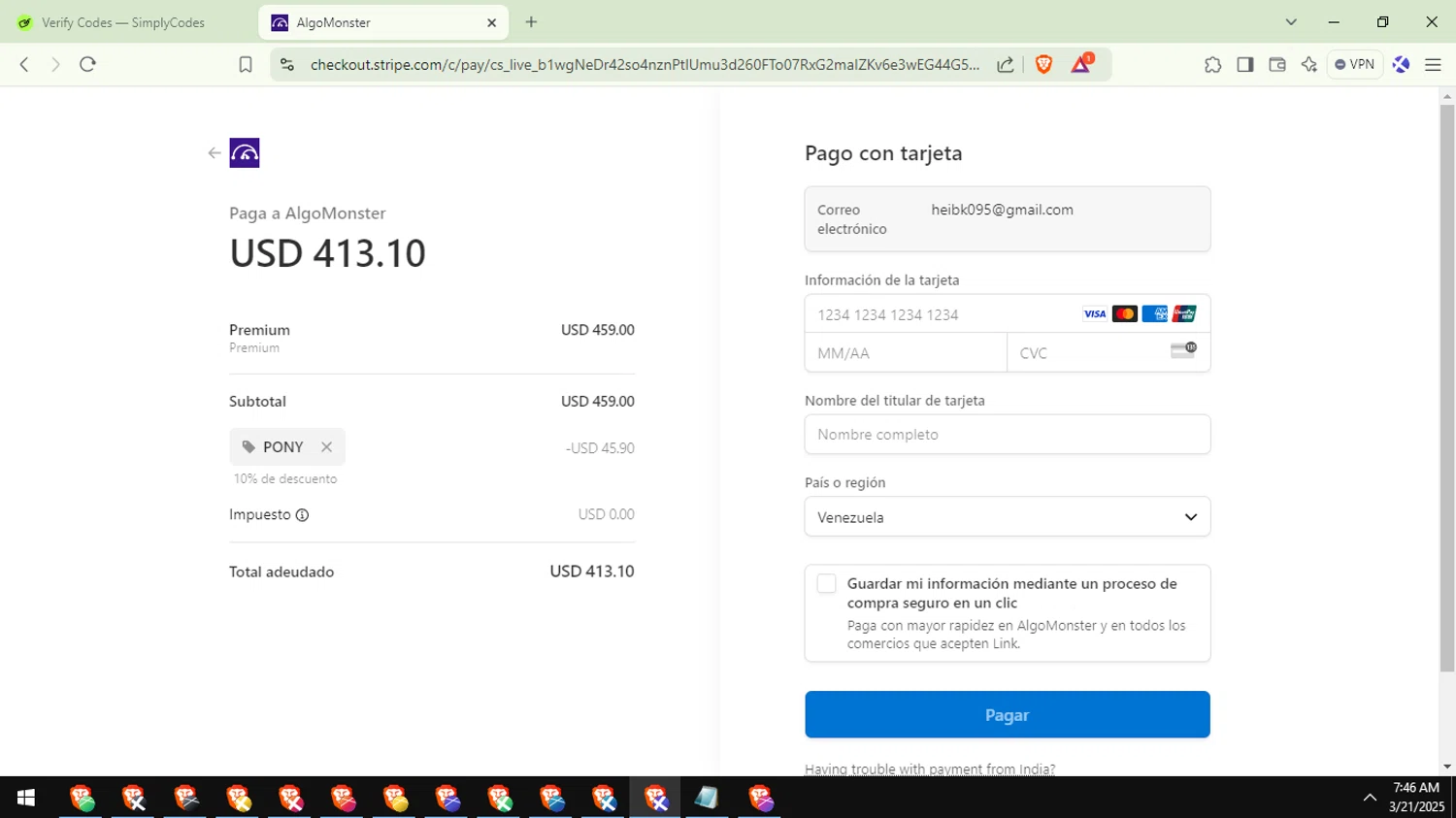
Task: Open the País o región dropdown
Action: point(1008,517)
